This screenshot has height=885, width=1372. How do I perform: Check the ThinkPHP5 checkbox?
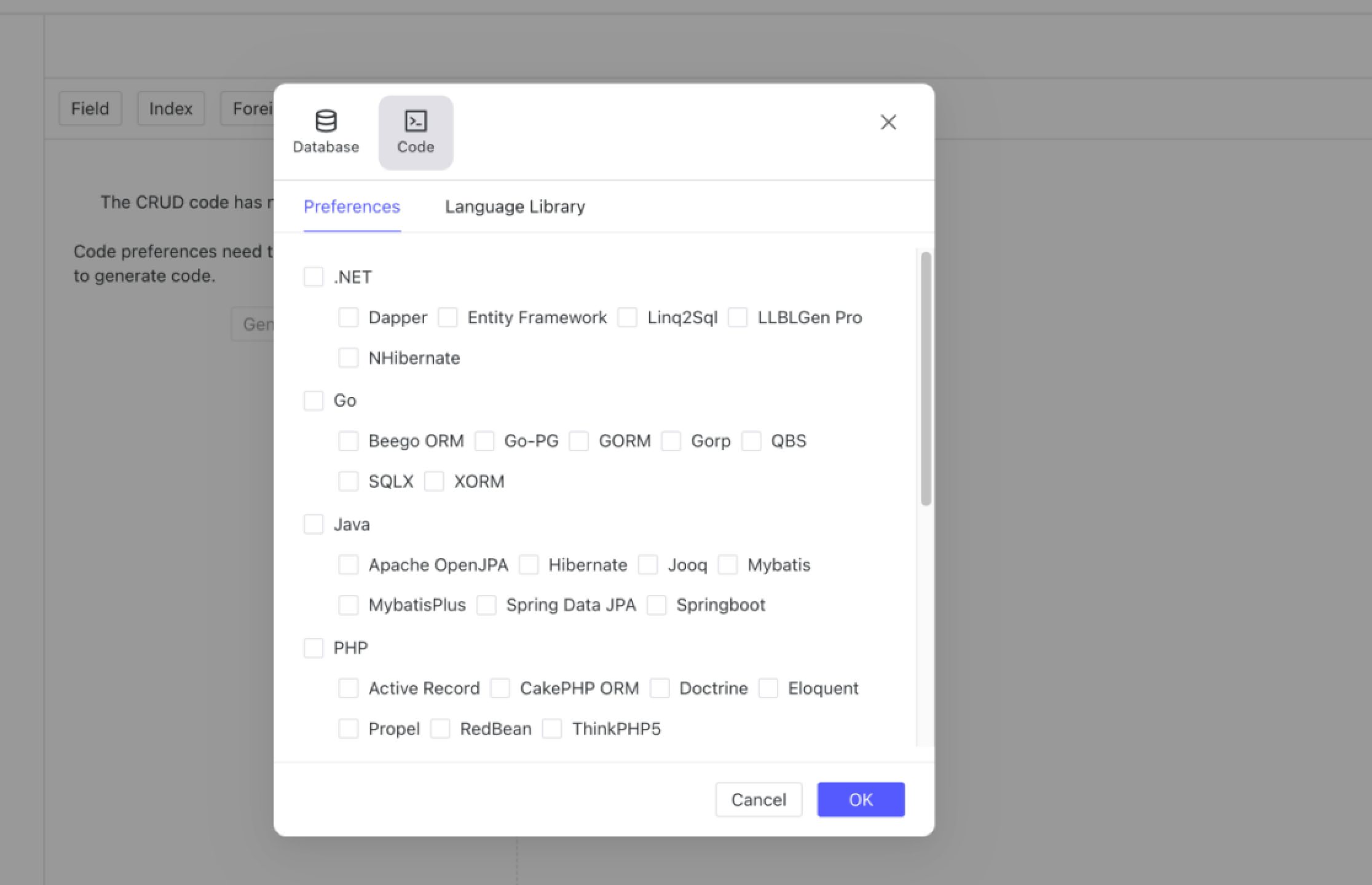tap(552, 729)
